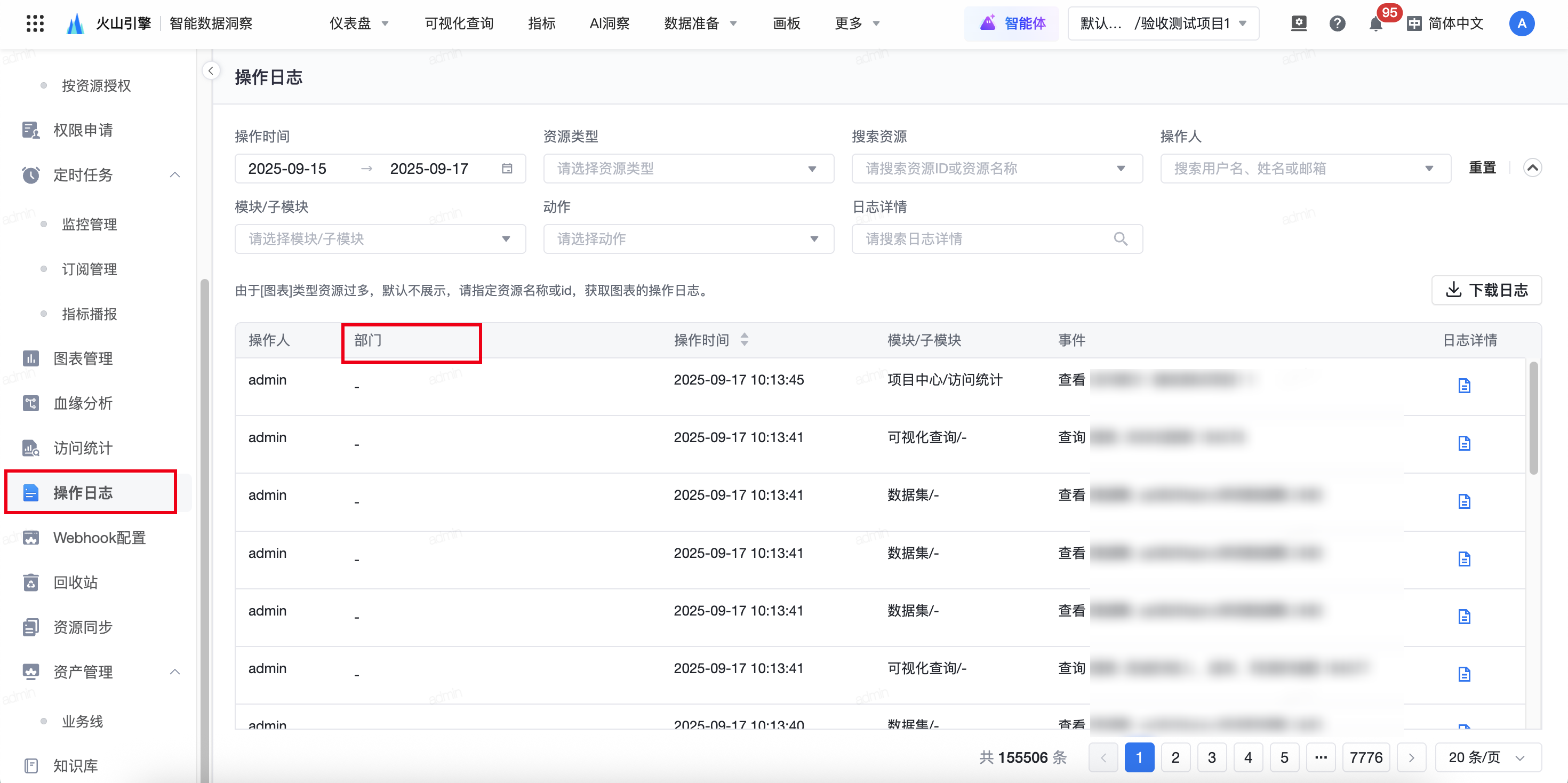Select Webhook配置 in the sidebar
Screen dimensions: 1568x783
click(99, 538)
